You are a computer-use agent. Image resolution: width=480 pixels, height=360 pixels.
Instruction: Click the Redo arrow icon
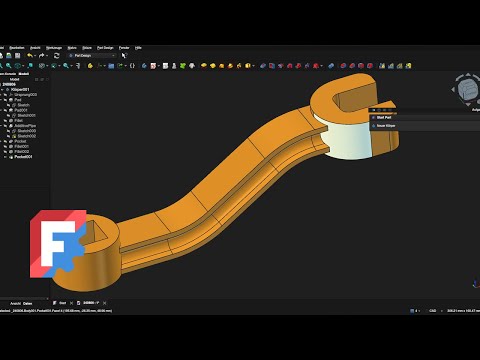click(x=42, y=55)
